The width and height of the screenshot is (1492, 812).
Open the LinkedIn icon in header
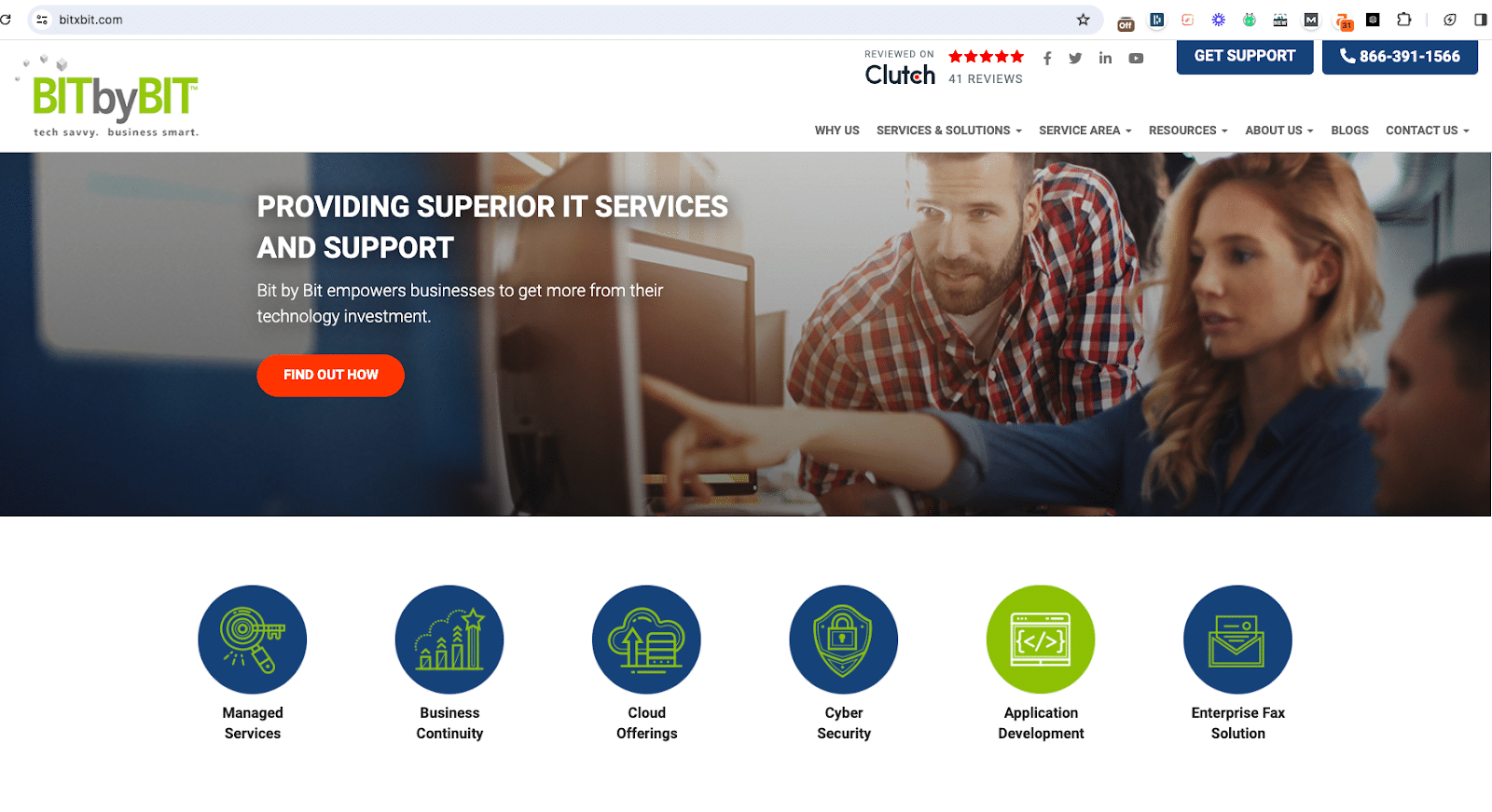[1105, 58]
